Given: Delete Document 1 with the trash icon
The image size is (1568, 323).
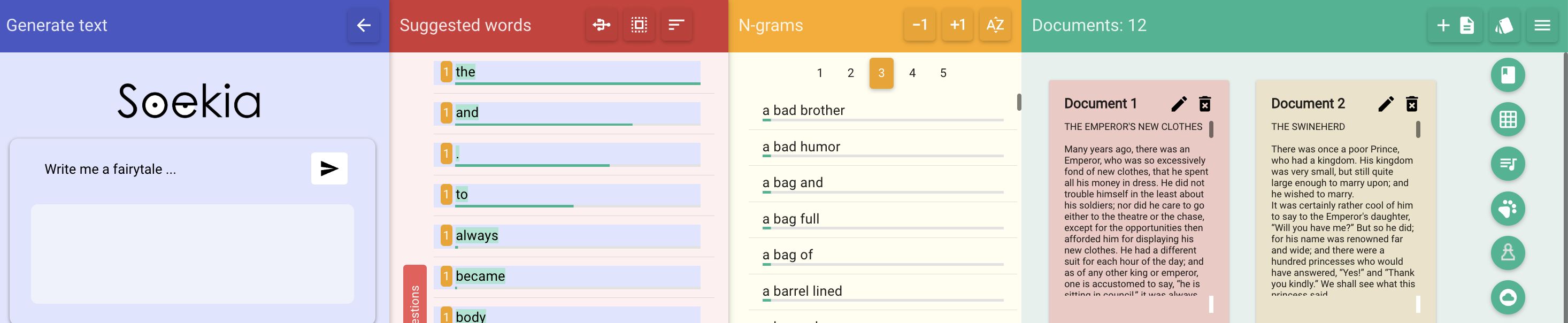Looking at the screenshot, I should coord(1204,104).
